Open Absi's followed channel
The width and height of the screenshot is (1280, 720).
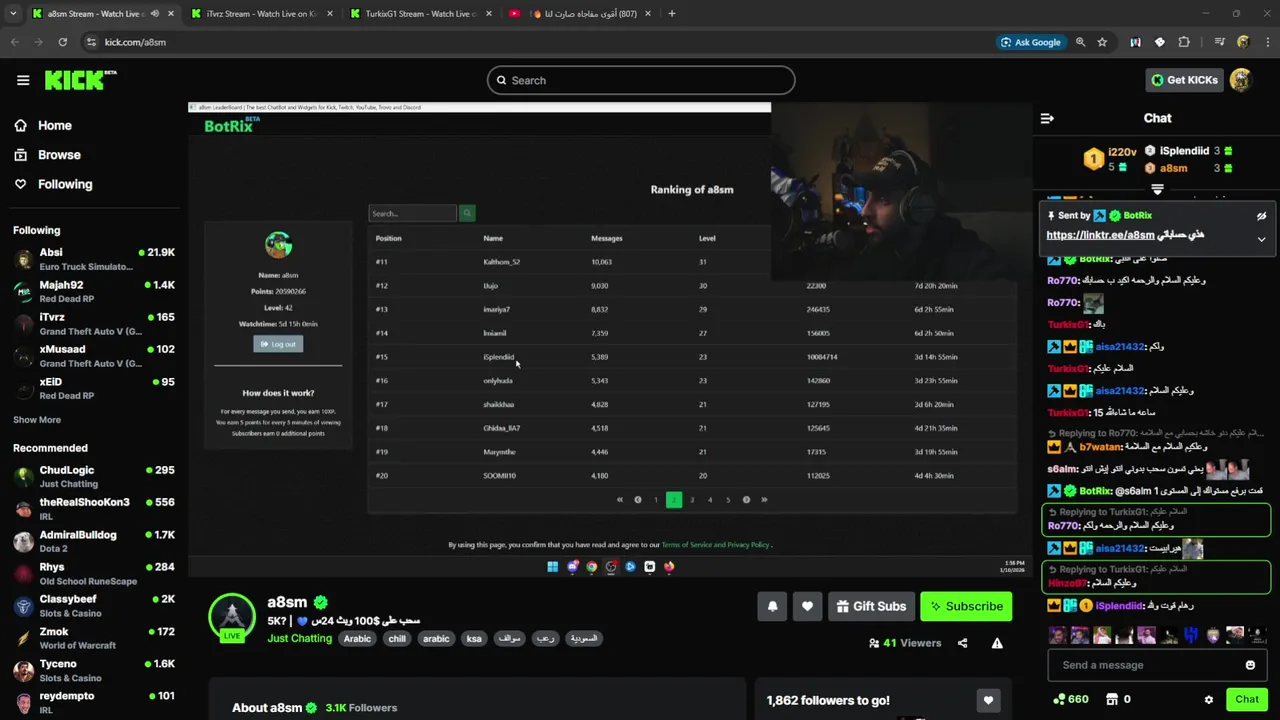(x=94, y=259)
